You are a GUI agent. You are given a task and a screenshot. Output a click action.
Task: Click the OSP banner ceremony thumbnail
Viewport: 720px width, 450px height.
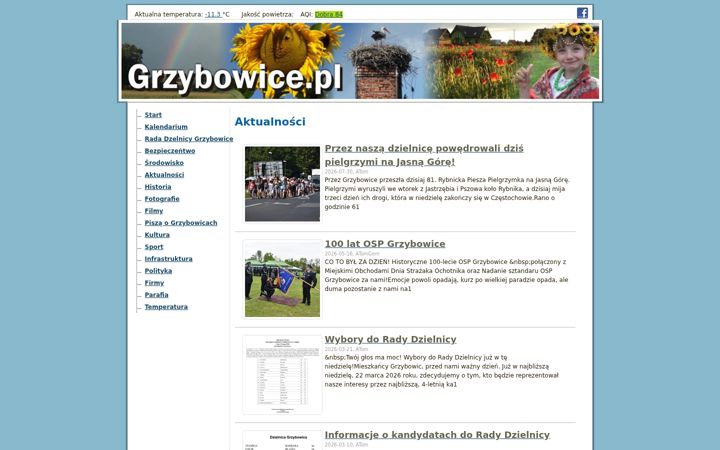coord(282,279)
